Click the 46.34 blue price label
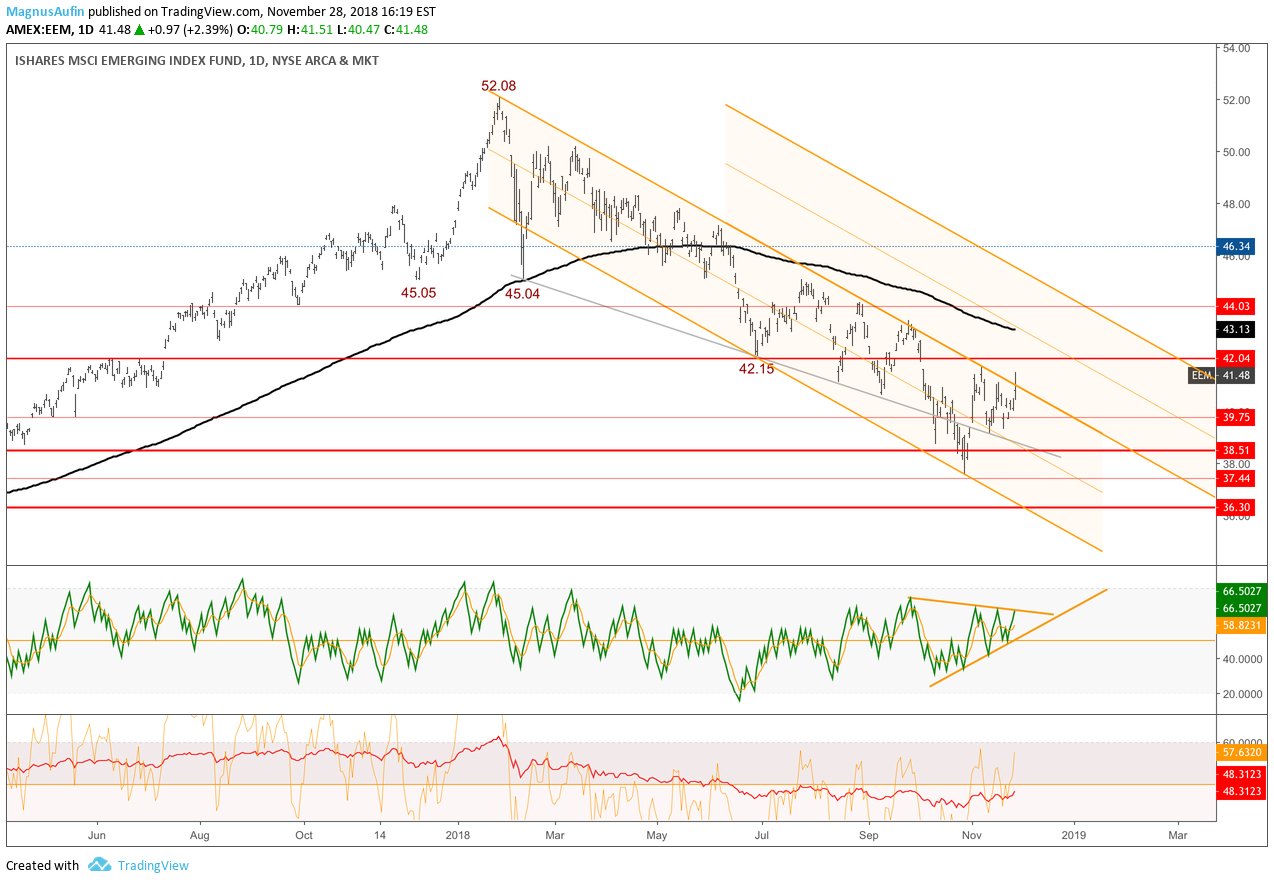This screenshot has height=883, width=1274. tap(1236, 246)
